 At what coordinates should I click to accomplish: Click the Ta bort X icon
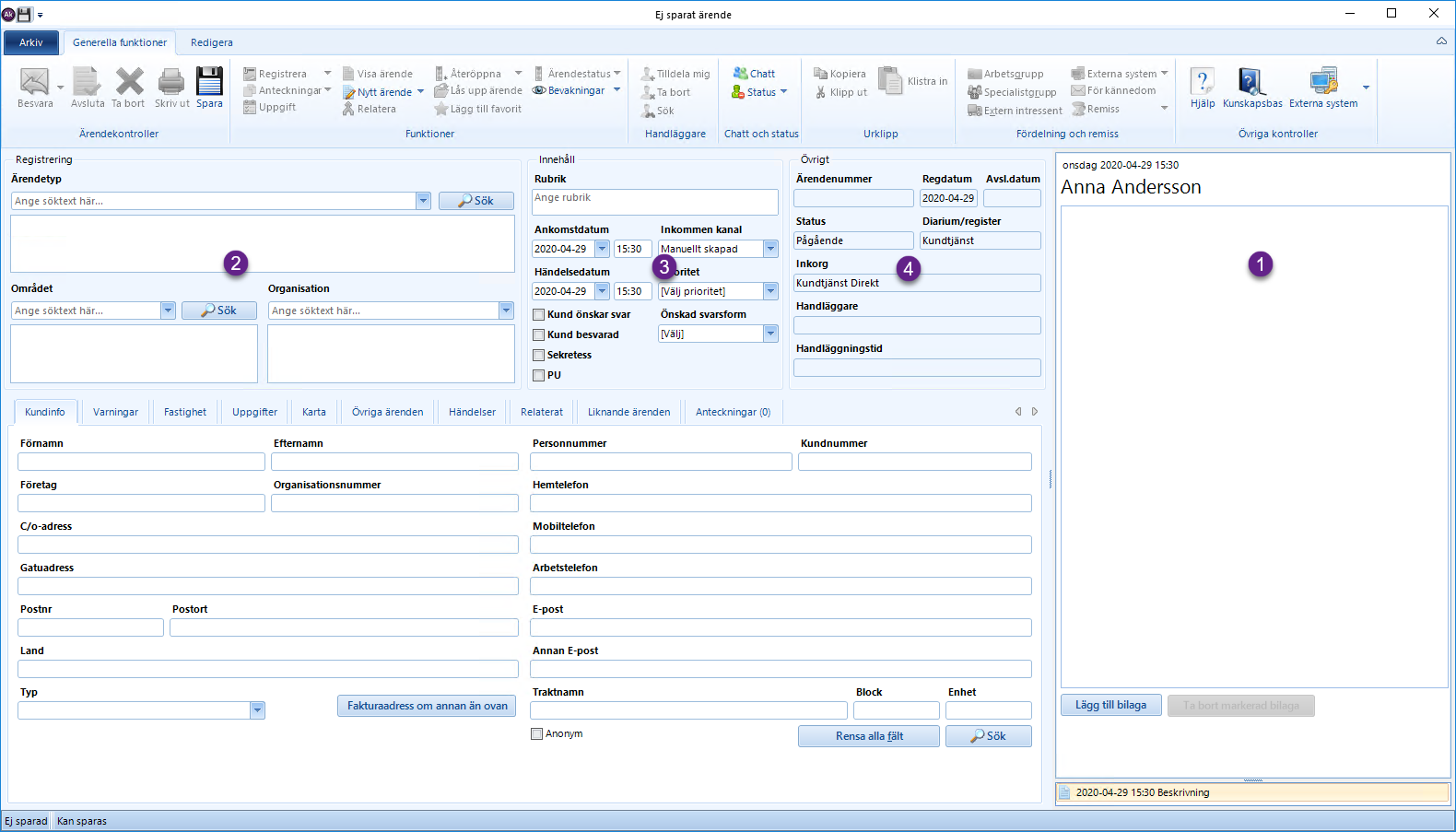click(129, 82)
